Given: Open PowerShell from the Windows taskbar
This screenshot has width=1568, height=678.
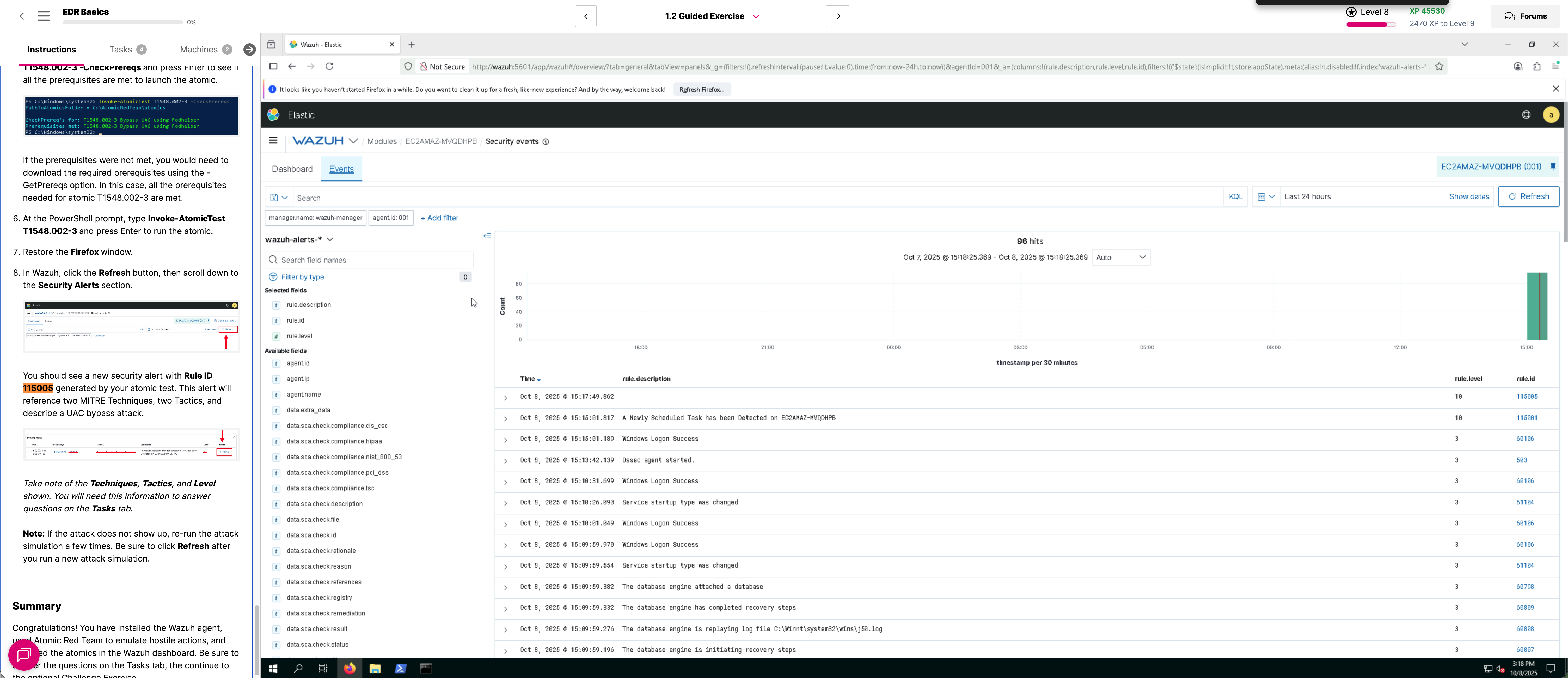Looking at the screenshot, I should point(401,668).
